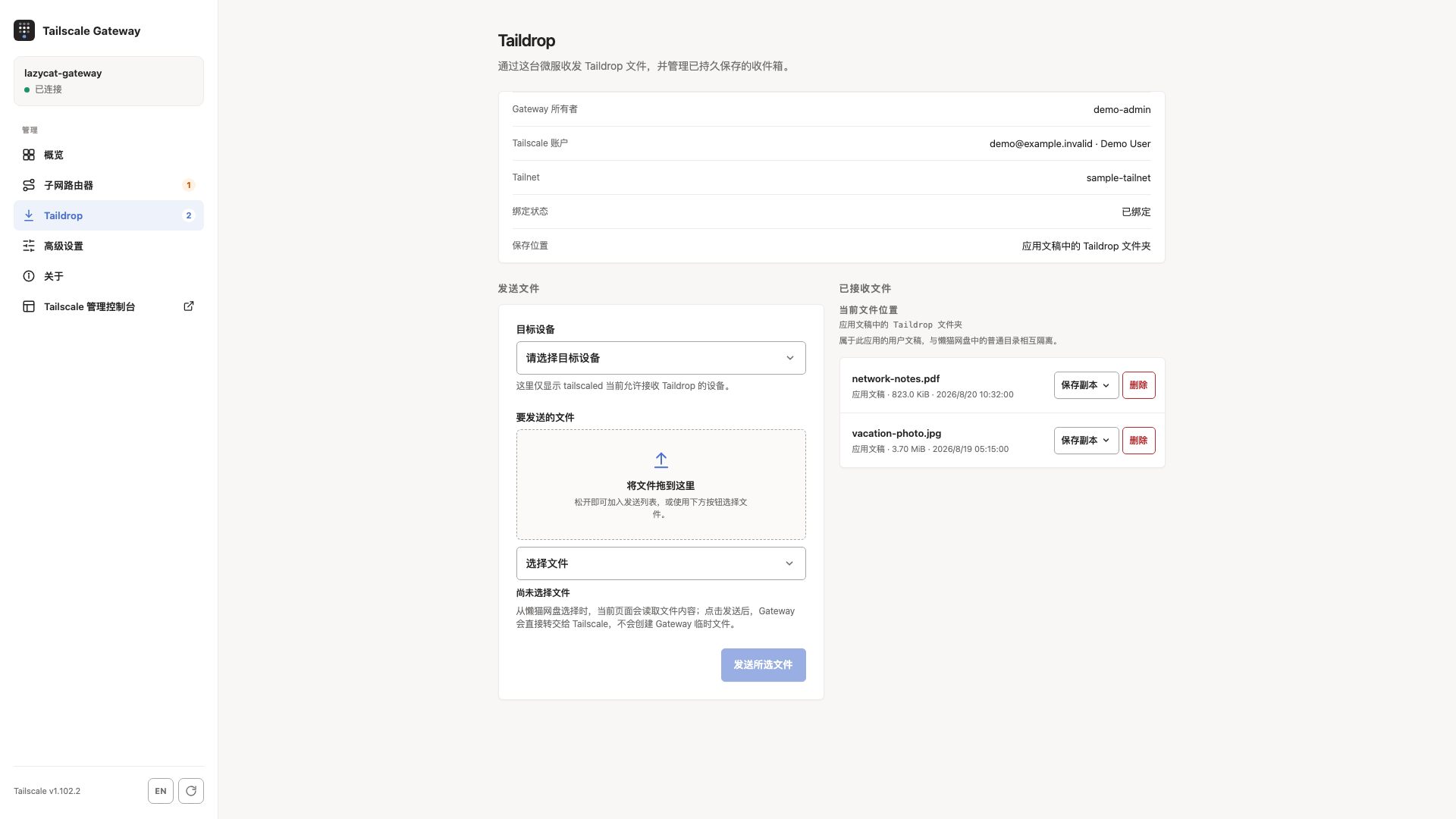Delete vacation-photo.jpg with 删除 button

coord(1139,441)
